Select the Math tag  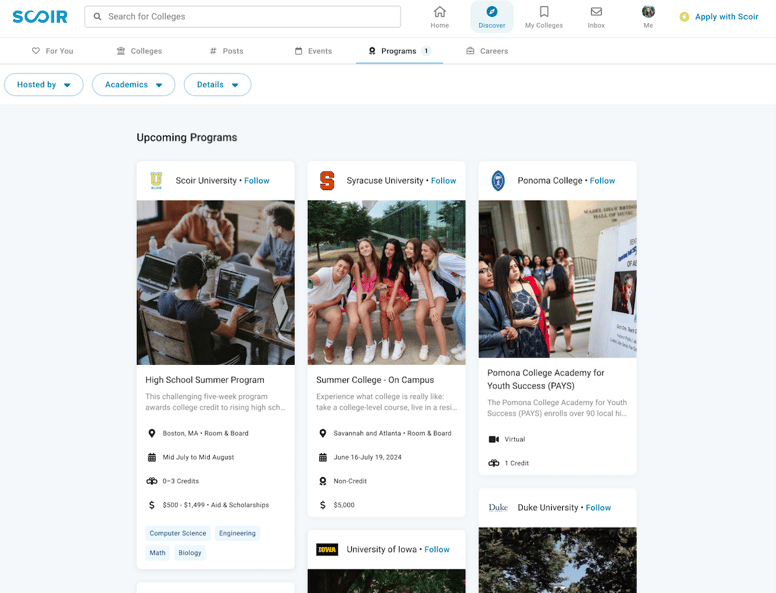157,552
